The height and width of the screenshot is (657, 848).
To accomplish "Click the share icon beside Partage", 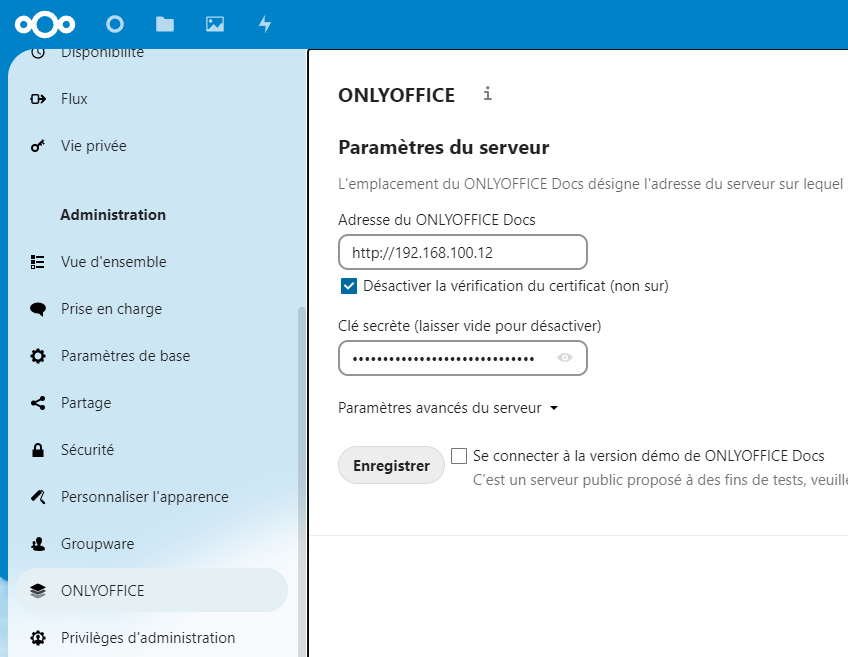I will 37,402.
